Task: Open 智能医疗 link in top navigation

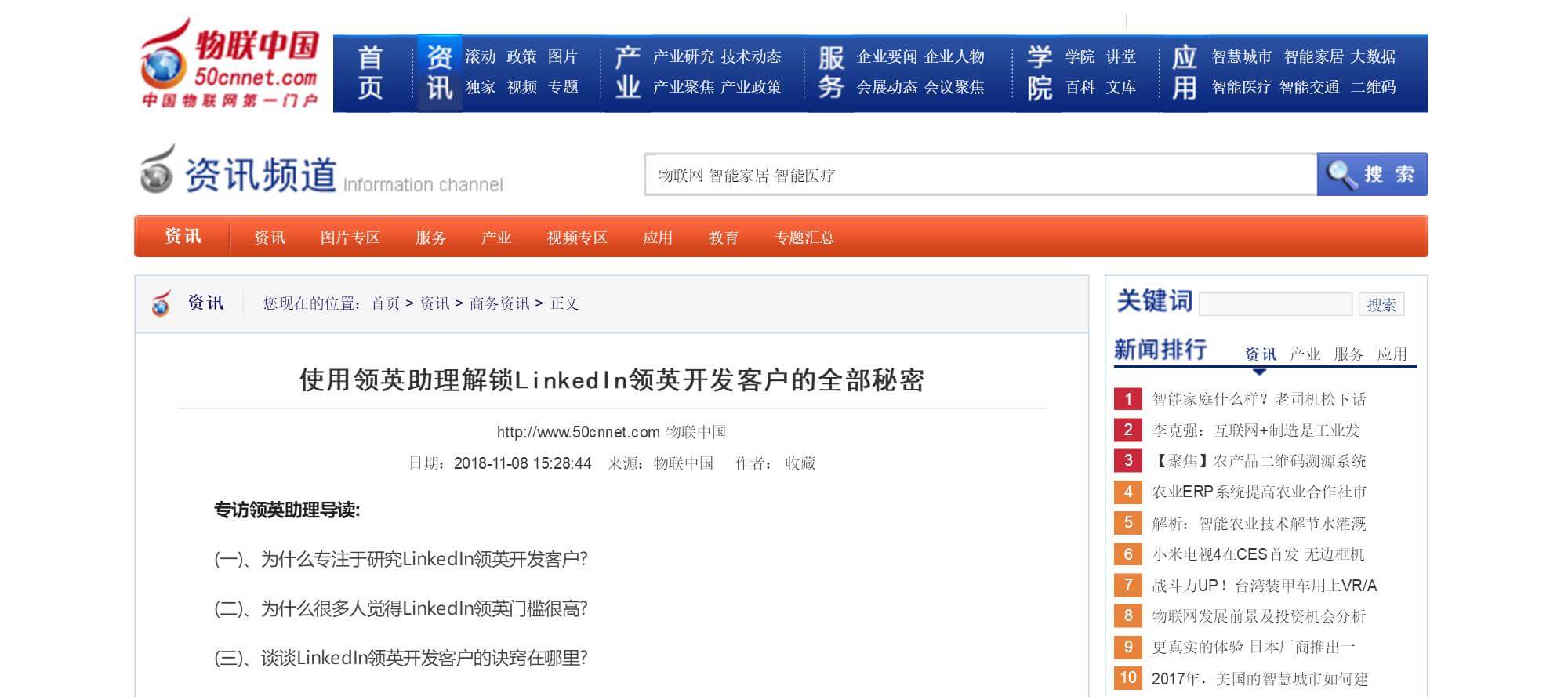Action: 1242,87
